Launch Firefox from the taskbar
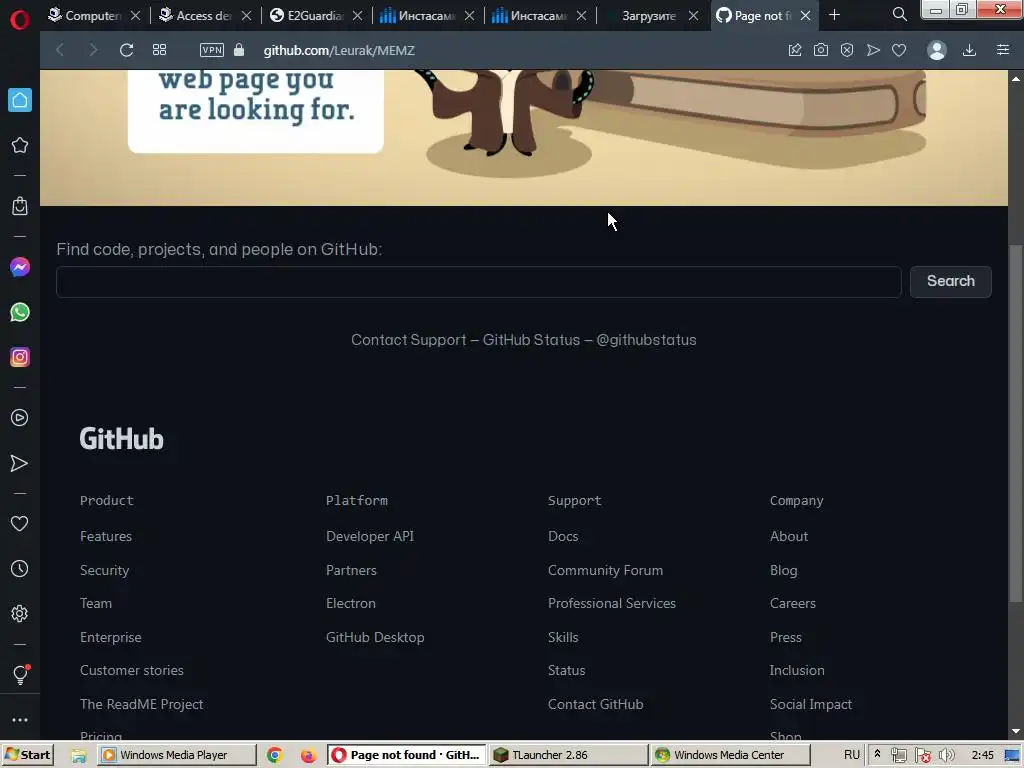This screenshot has height=768, width=1024. click(x=308, y=756)
